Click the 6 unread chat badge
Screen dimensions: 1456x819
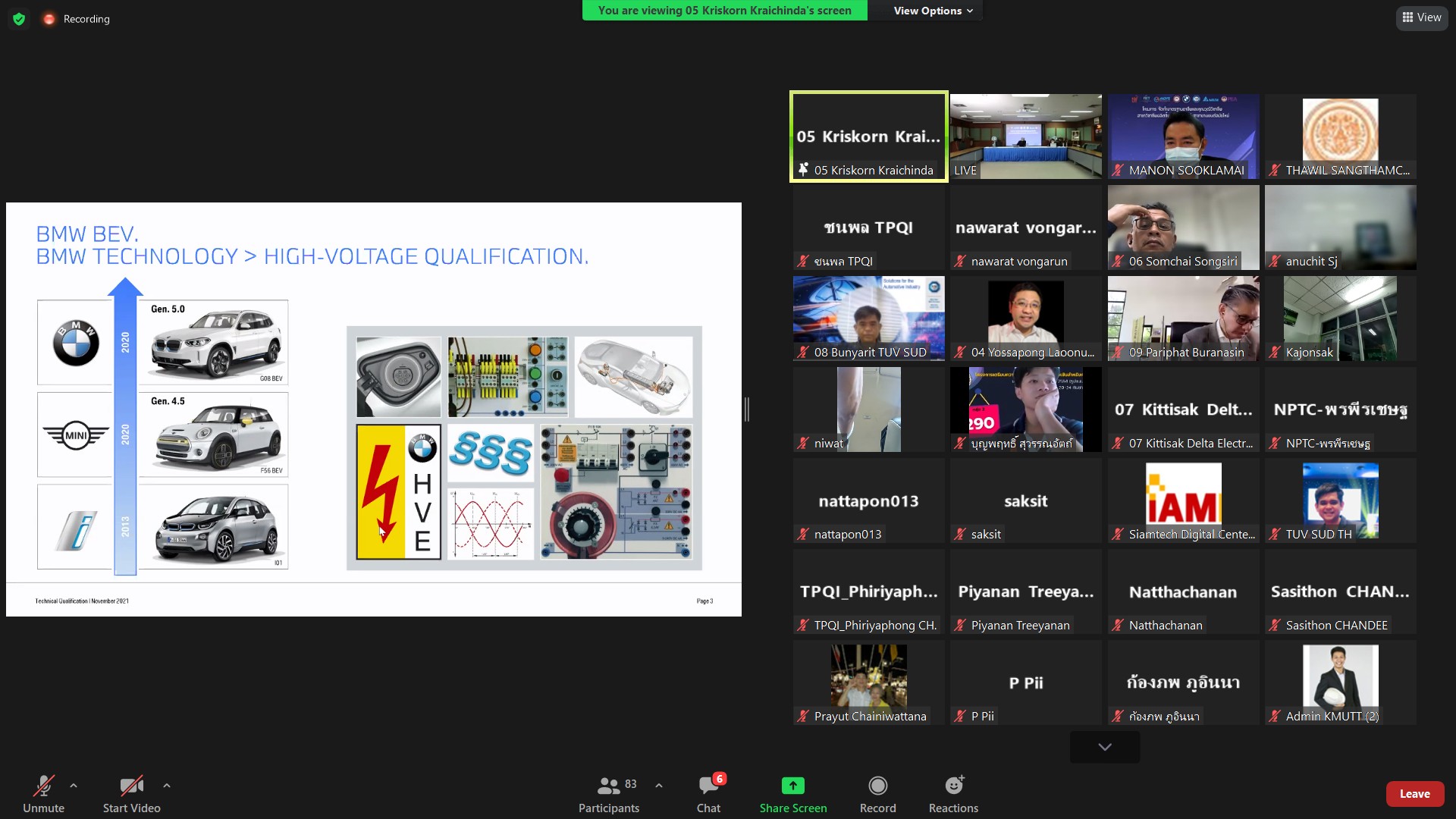pyautogui.click(x=720, y=779)
